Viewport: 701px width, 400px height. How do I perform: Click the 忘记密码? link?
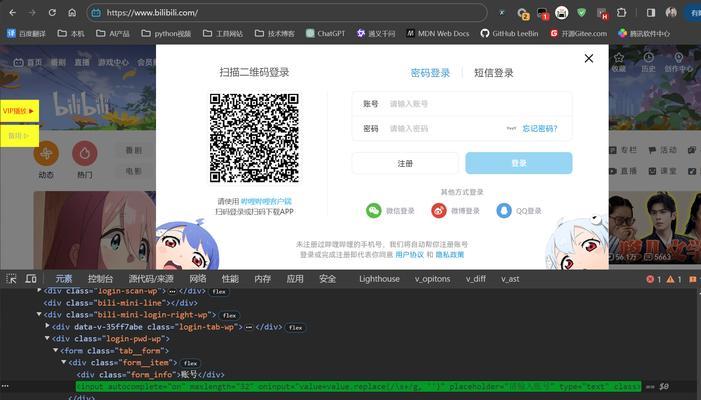[x=540, y=129]
